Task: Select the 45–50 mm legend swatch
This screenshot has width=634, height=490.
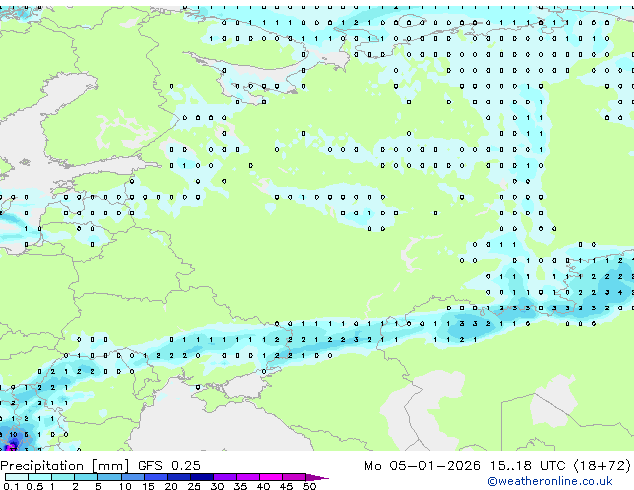Action: 294,477
